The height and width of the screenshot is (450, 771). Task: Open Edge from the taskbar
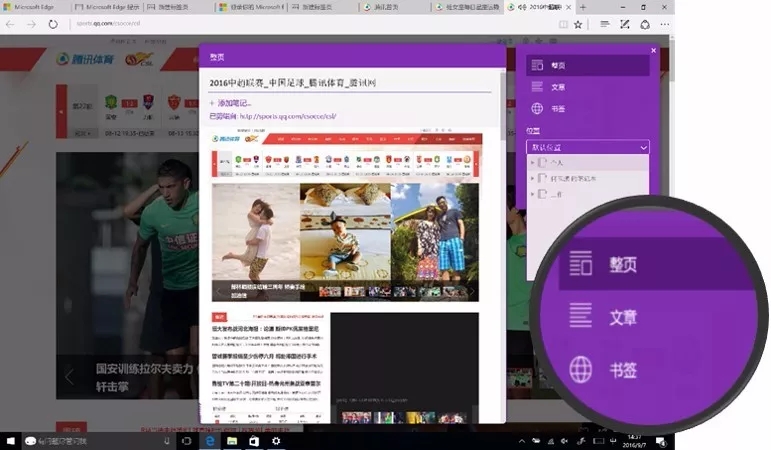tap(210, 441)
